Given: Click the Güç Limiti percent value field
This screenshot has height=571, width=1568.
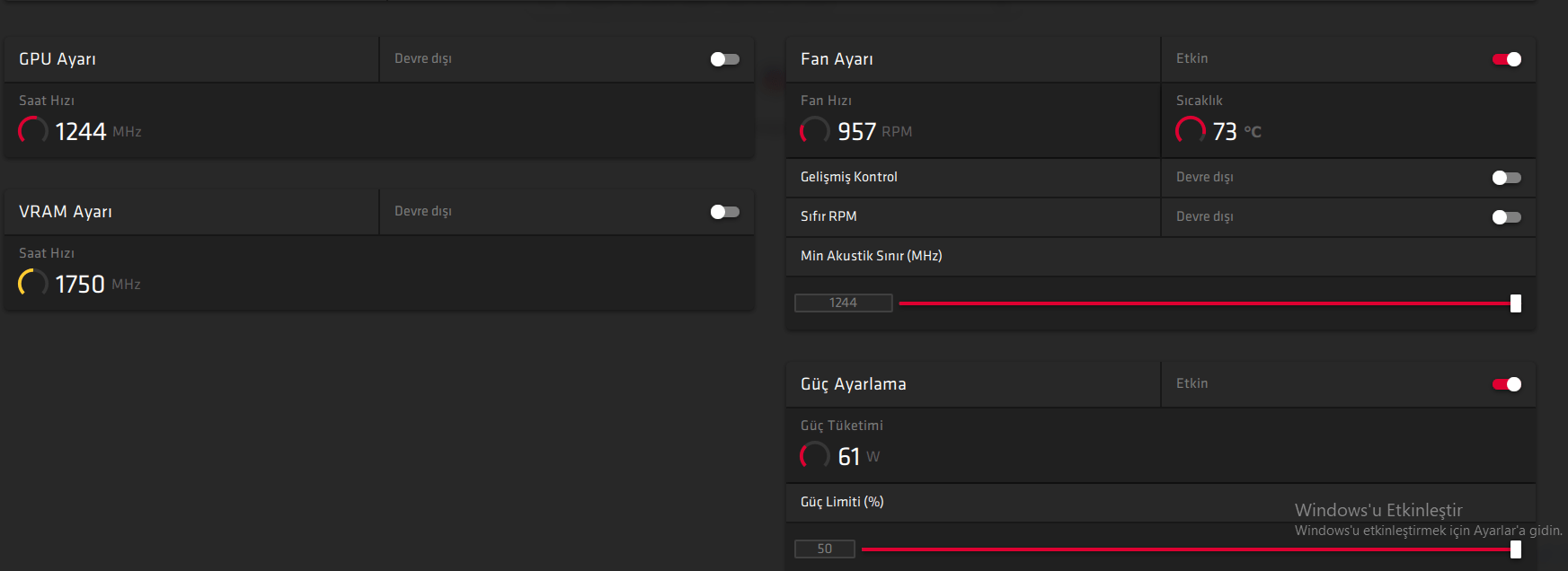Looking at the screenshot, I should click(x=824, y=549).
